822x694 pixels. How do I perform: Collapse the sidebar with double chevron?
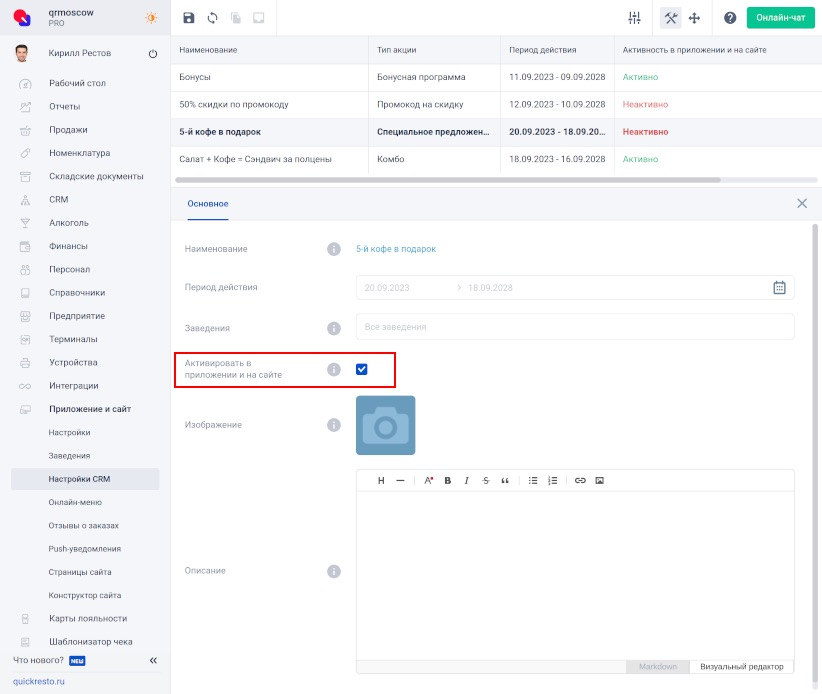pos(153,660)
